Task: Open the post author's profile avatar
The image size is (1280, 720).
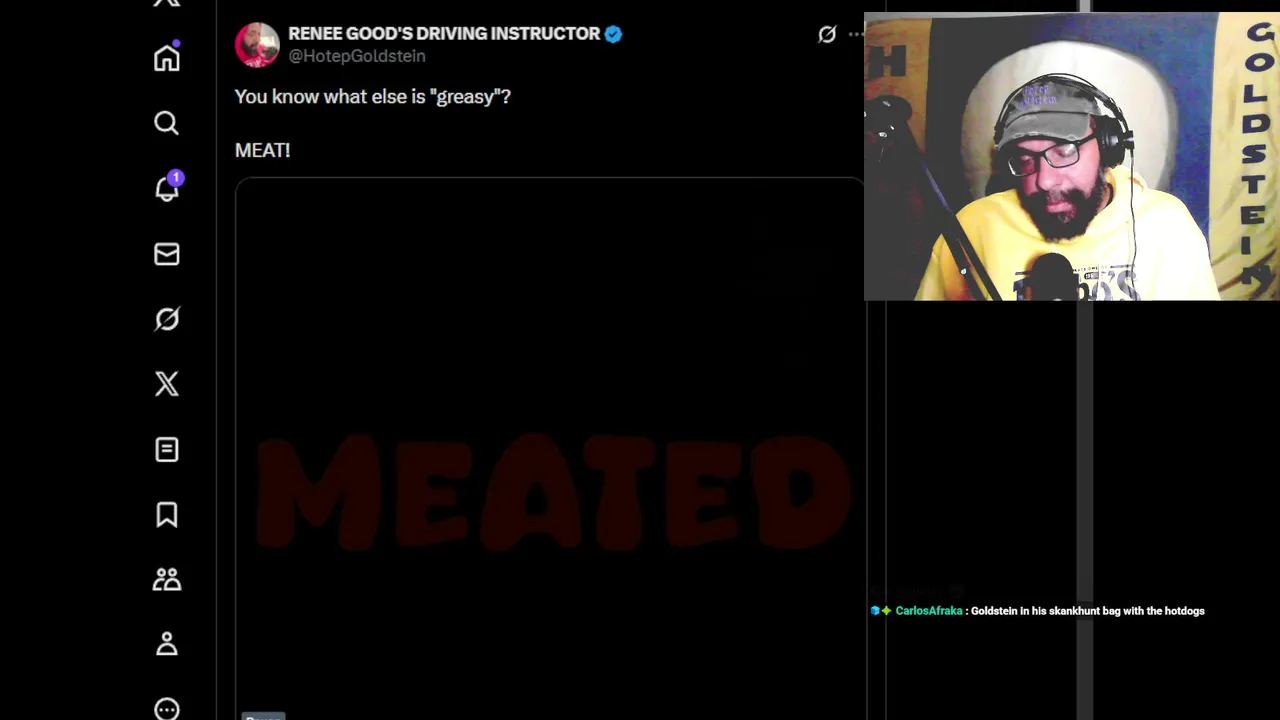Action: (257, 44)
